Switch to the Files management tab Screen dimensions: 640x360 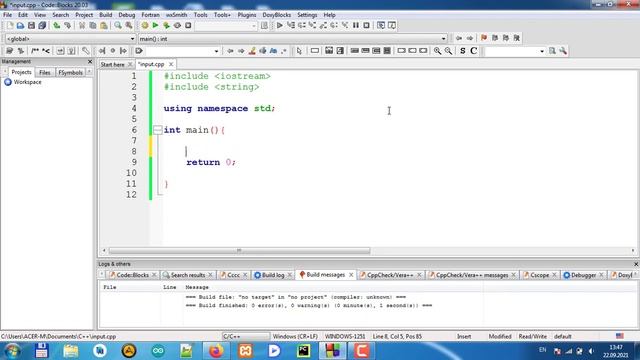coord(44,72)
